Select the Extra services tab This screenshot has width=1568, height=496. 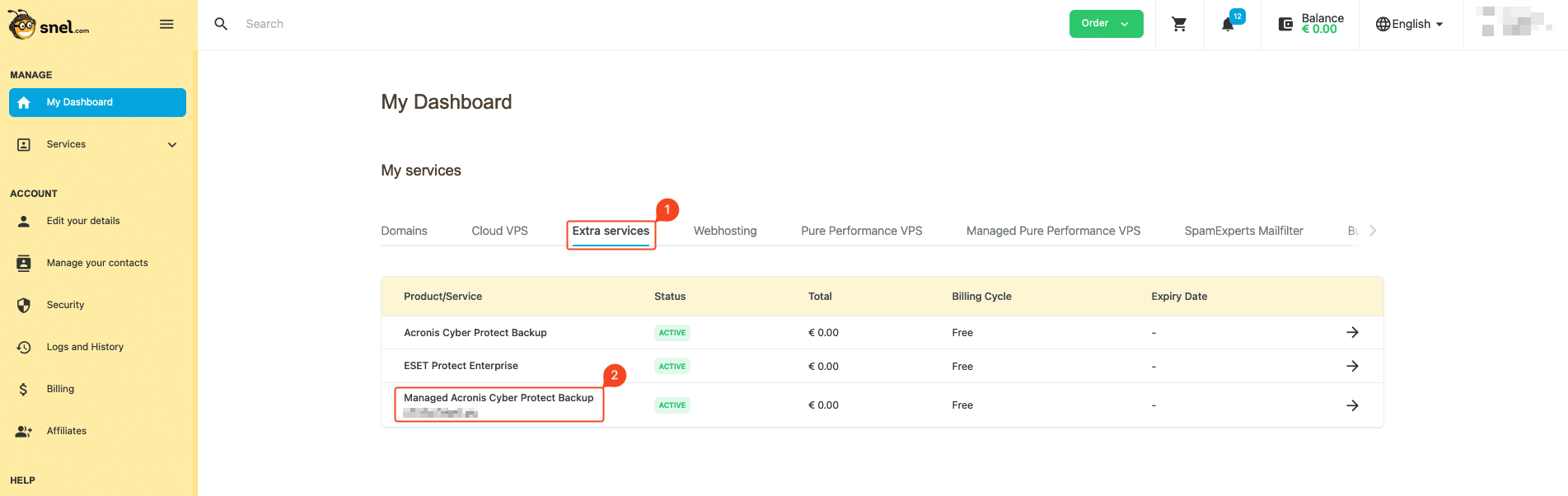(611, 232)
